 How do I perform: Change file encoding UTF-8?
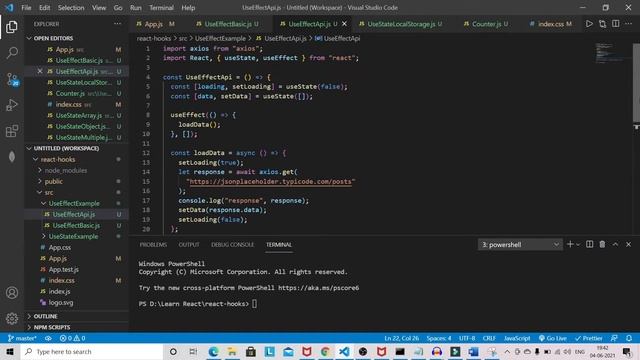coord(467,338)
